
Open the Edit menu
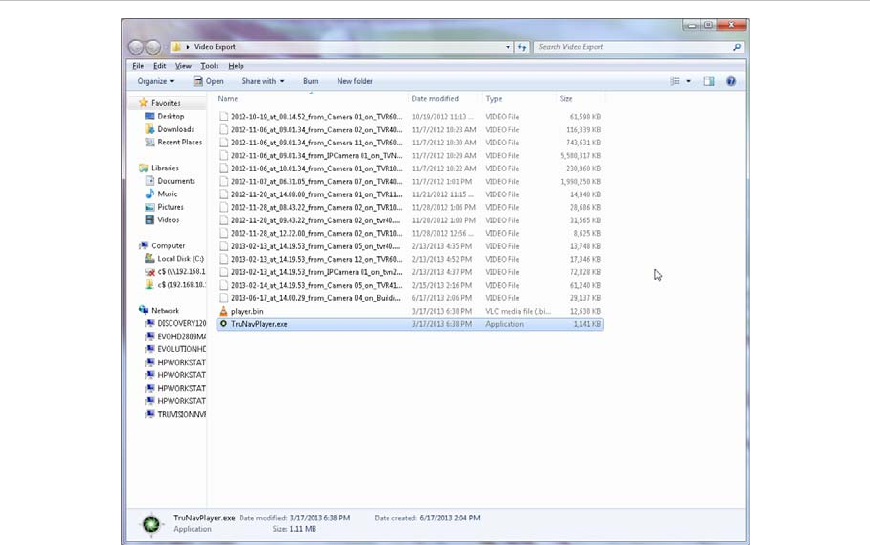coord(160,65)
